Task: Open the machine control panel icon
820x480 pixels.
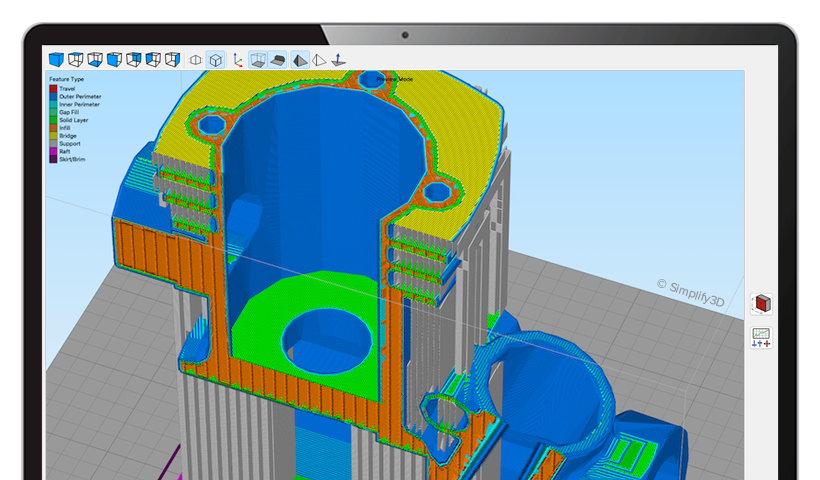Action: point(762,337)
